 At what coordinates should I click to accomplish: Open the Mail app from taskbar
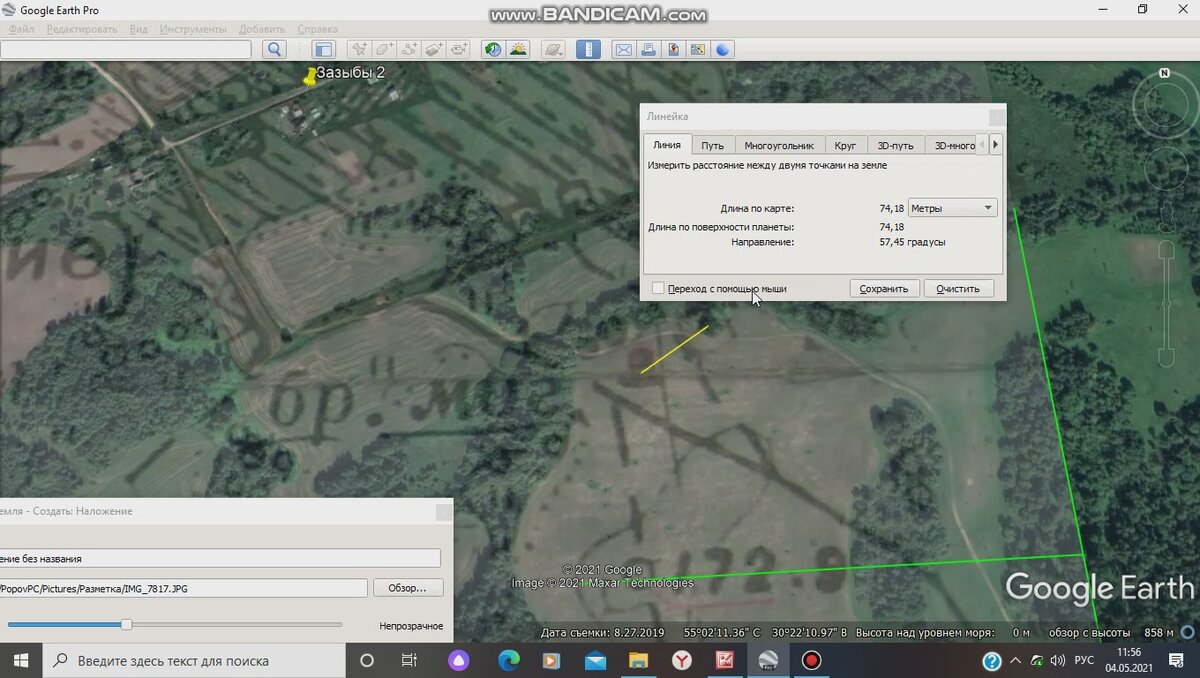tap(595, 660)
